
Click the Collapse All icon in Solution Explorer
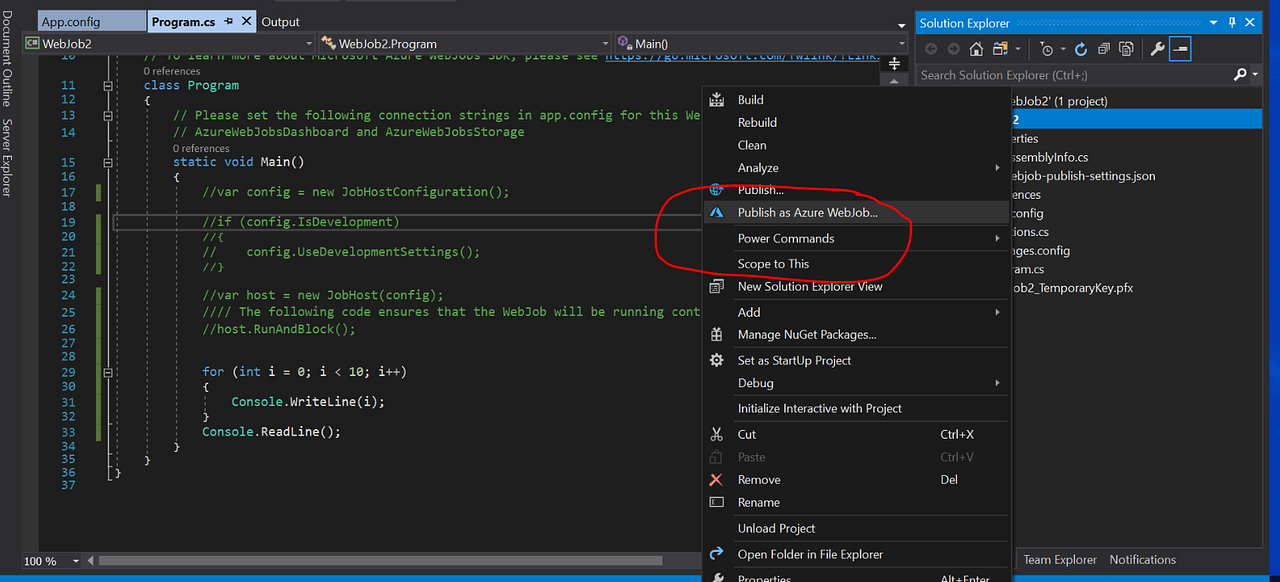tap(1103, 48)
